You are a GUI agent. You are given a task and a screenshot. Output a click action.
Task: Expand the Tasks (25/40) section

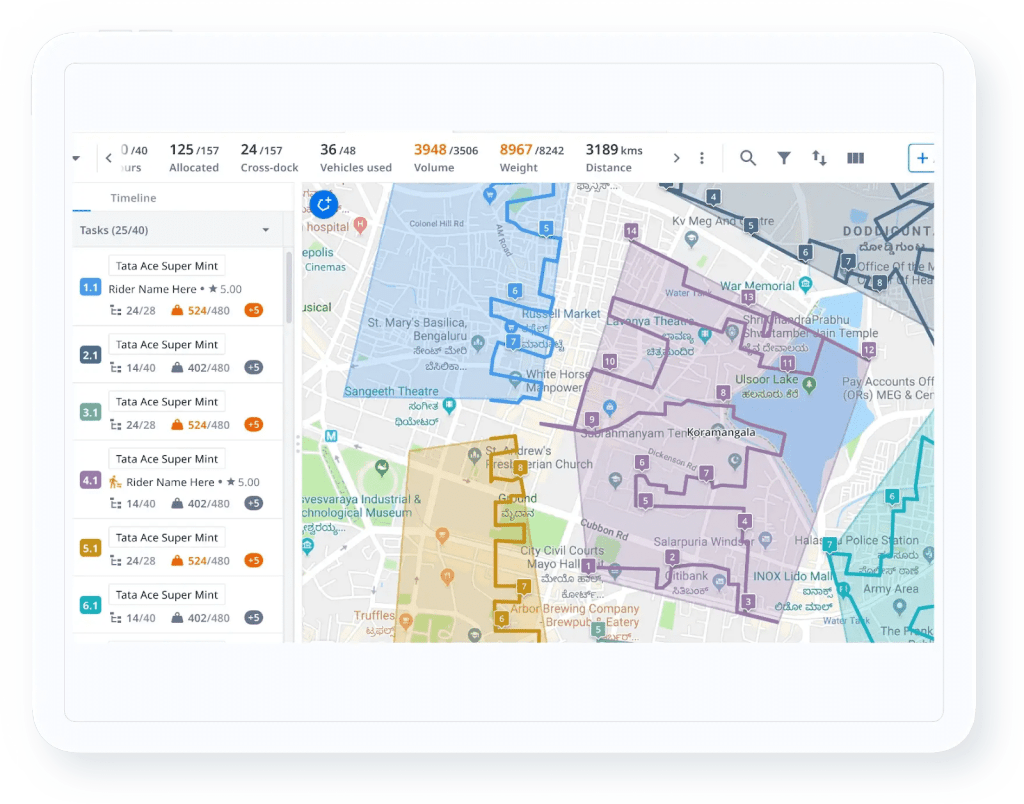click(265, 229)
